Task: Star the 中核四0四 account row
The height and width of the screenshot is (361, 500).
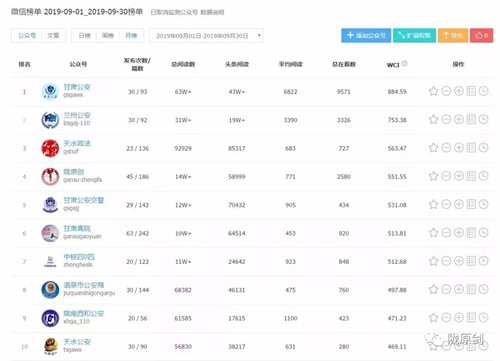Action: pos(433,261)
